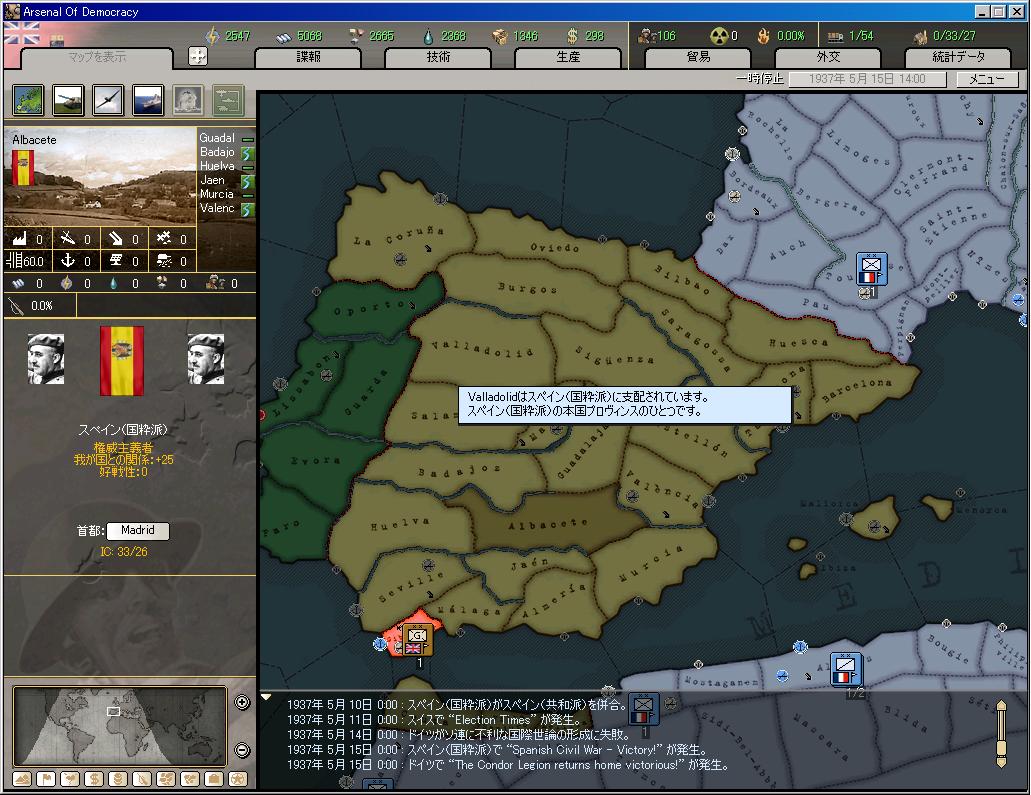
Task: Select the naval units warship icon
Action: coord(148,101)
